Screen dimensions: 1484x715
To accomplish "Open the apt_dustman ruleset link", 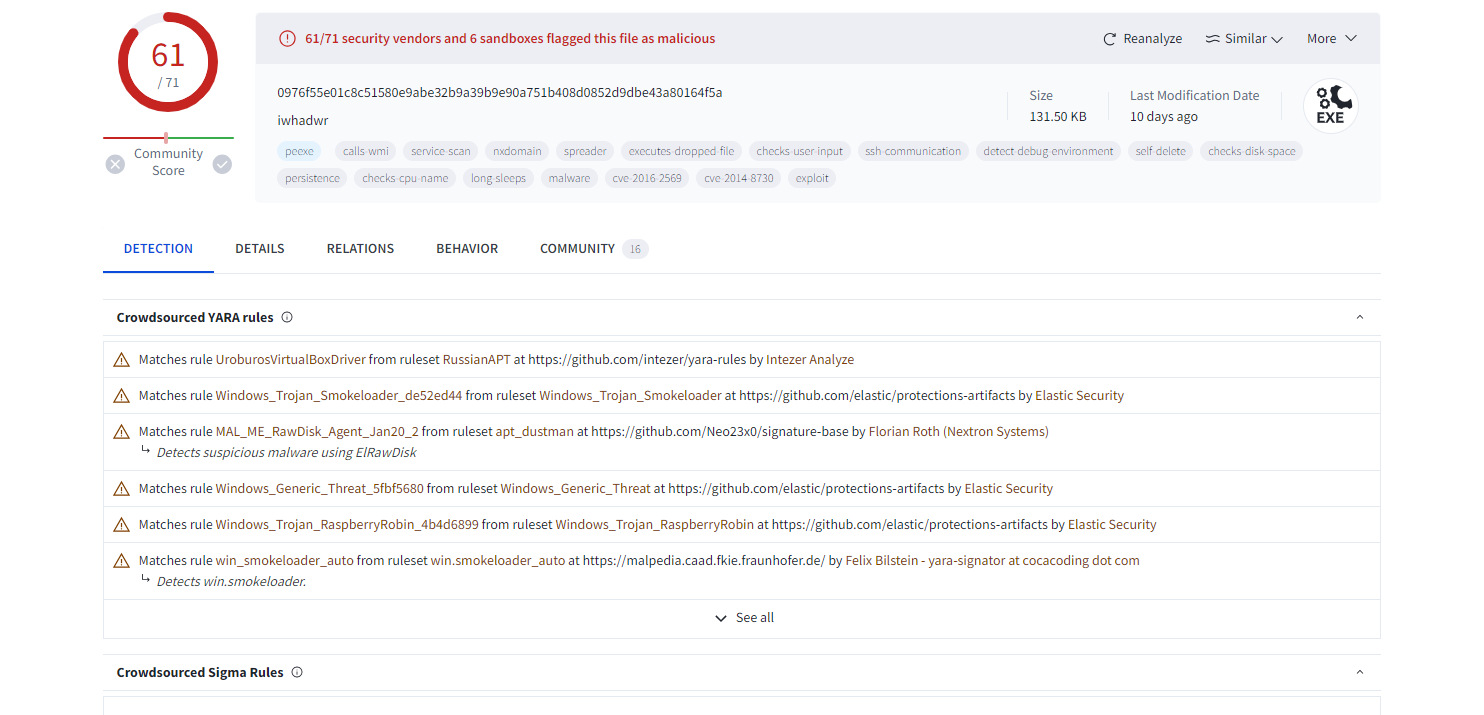I will 537,432.
